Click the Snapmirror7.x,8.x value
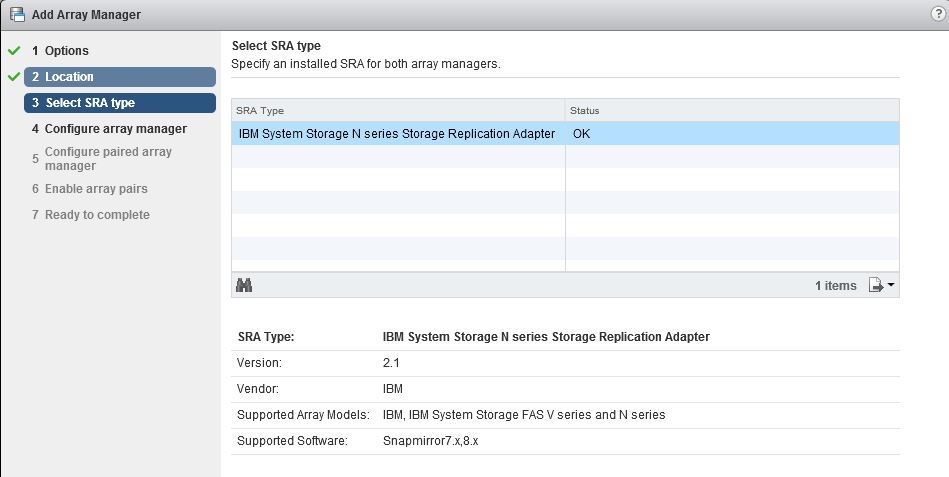949x477 pixels. pyautogui.click(x=430, y=441)
